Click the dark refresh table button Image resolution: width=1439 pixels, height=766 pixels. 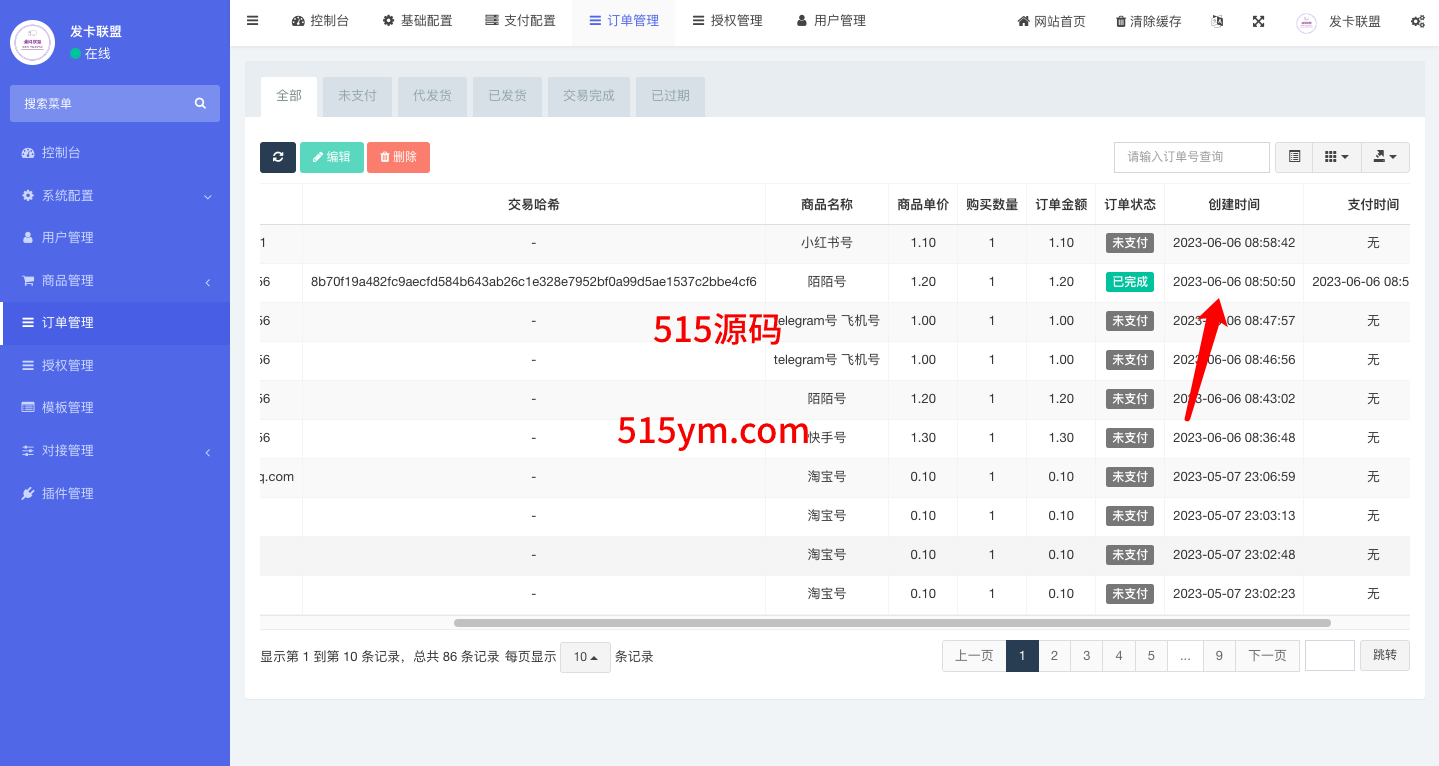278,157
